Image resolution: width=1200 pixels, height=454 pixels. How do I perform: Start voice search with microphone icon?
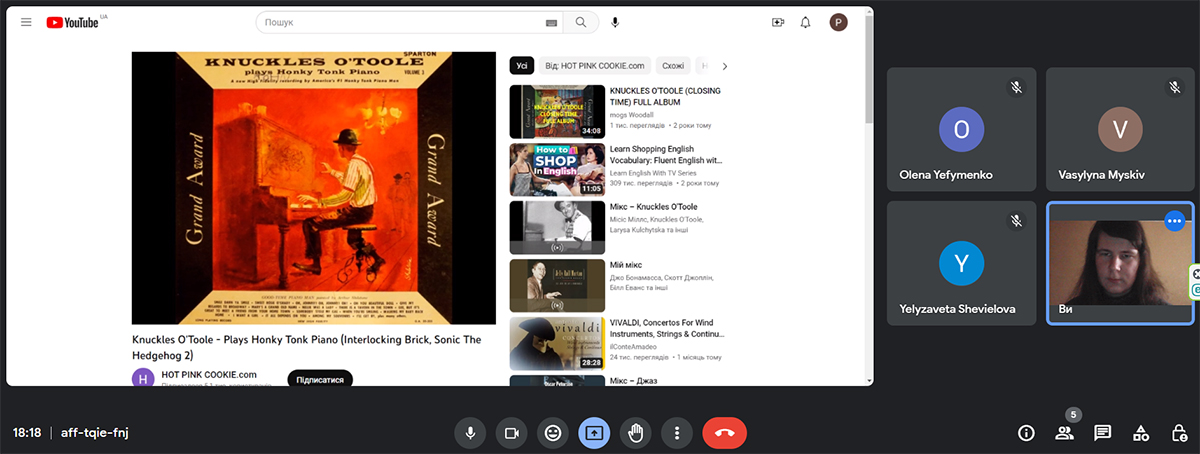pyautogui.click(x=615, y=22)
